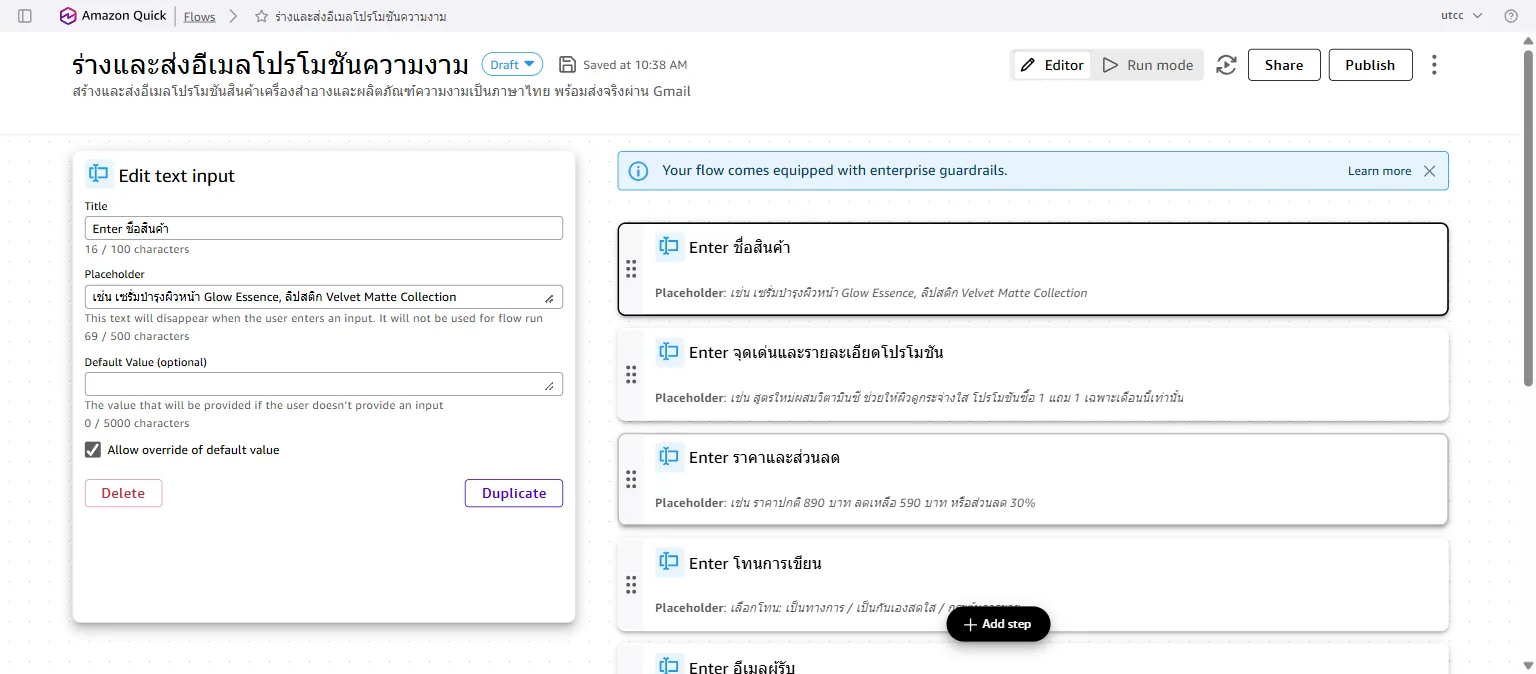Click the Default Value input field

(324, 384)
